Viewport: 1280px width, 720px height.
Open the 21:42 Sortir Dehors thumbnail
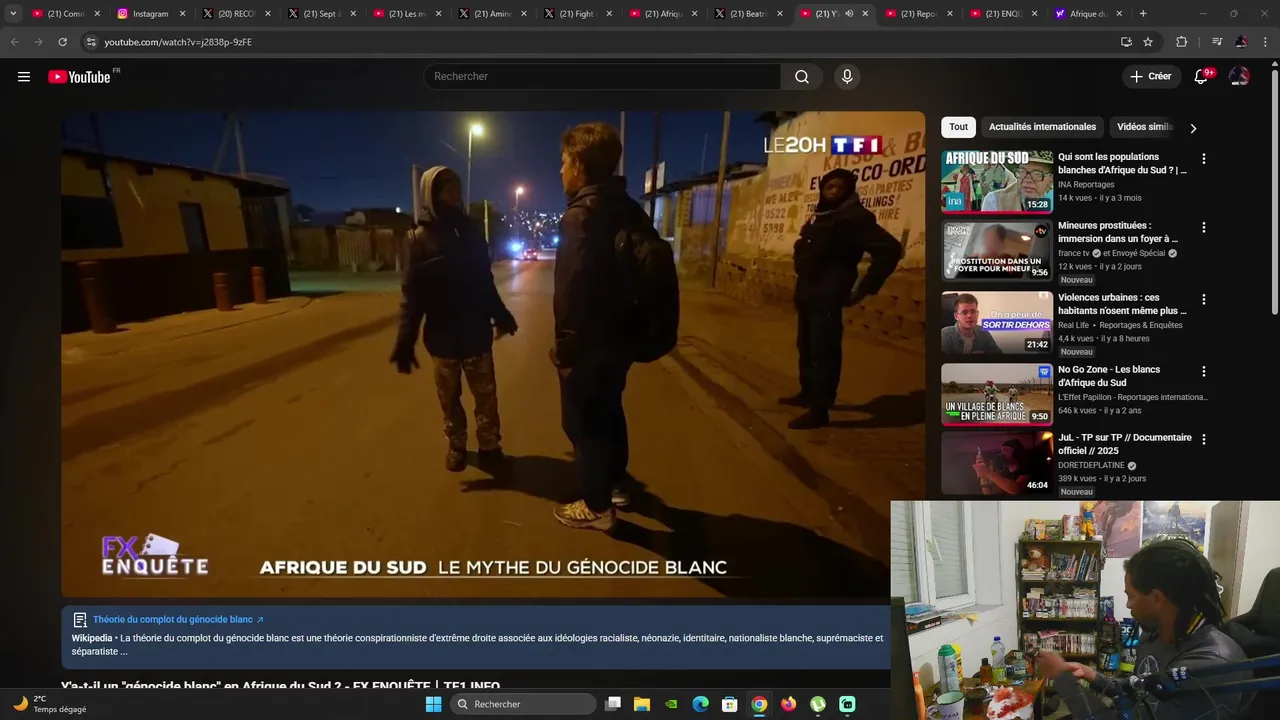tap(997, 322)
